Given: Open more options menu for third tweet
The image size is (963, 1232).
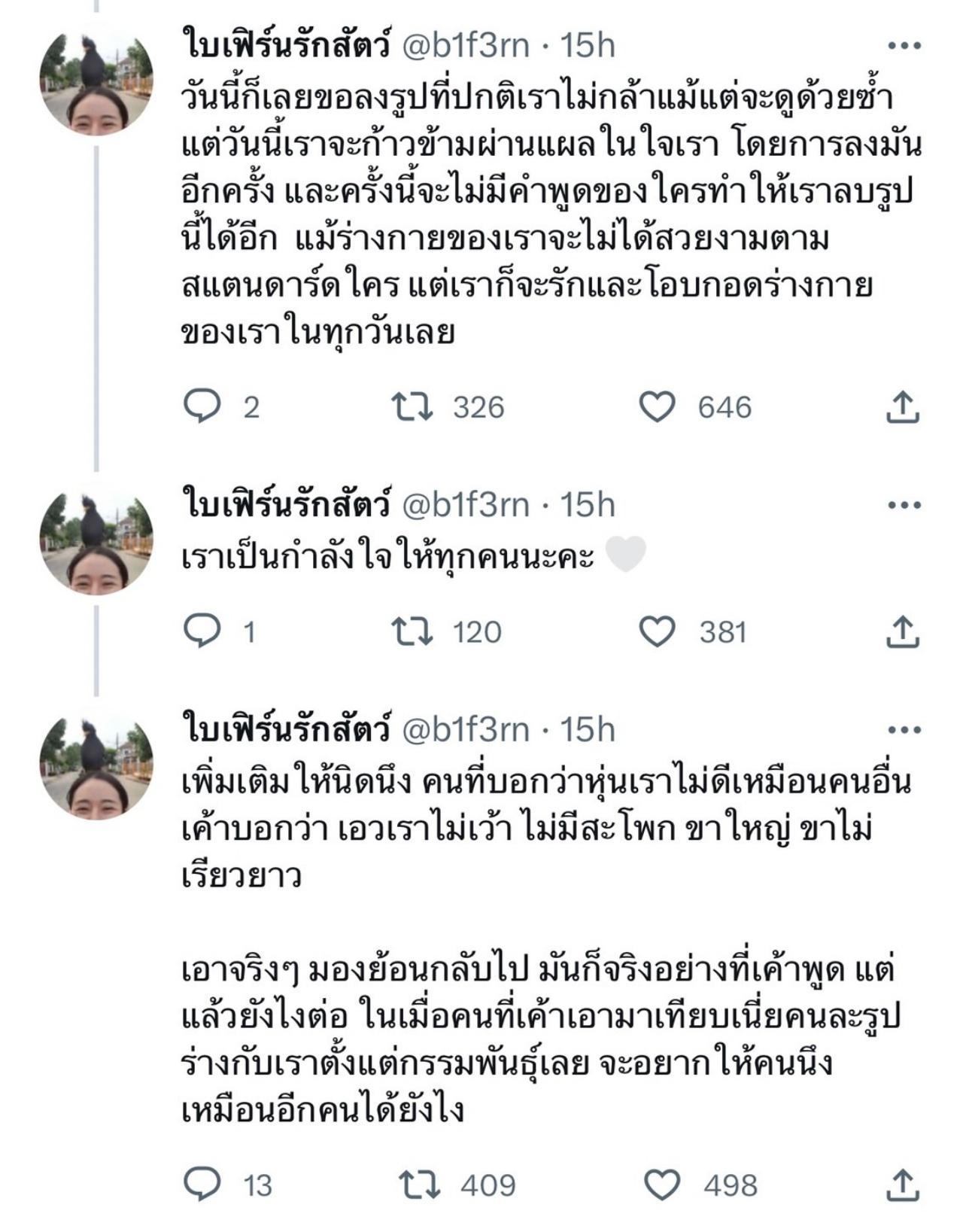Looking at the screenshot, I should click(904, 730).
